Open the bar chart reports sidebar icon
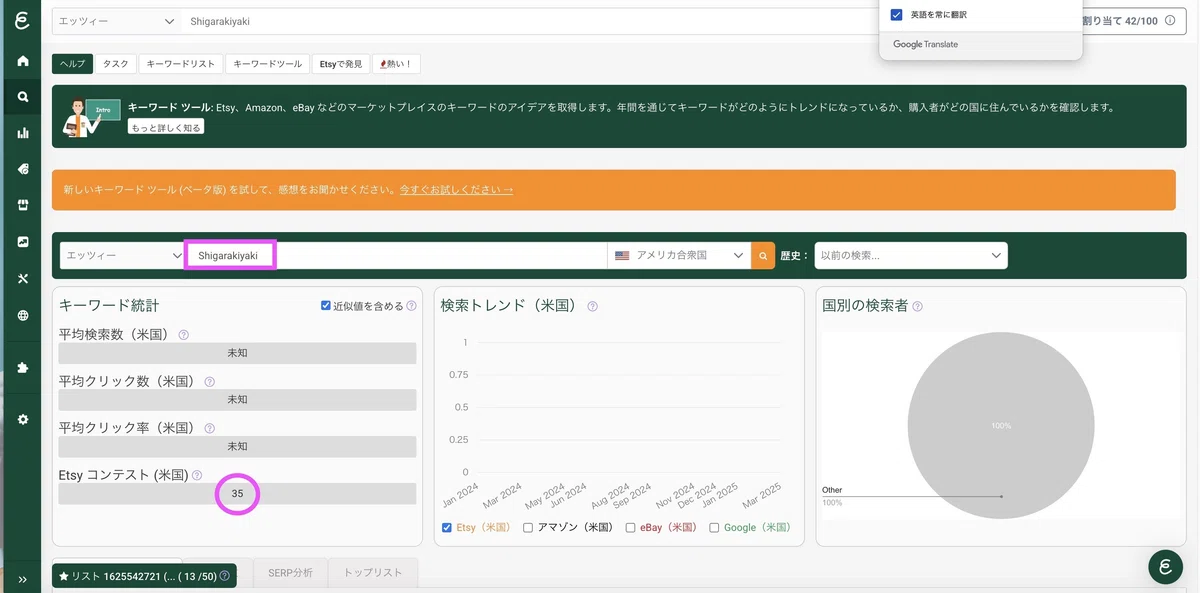 [22, 133]
